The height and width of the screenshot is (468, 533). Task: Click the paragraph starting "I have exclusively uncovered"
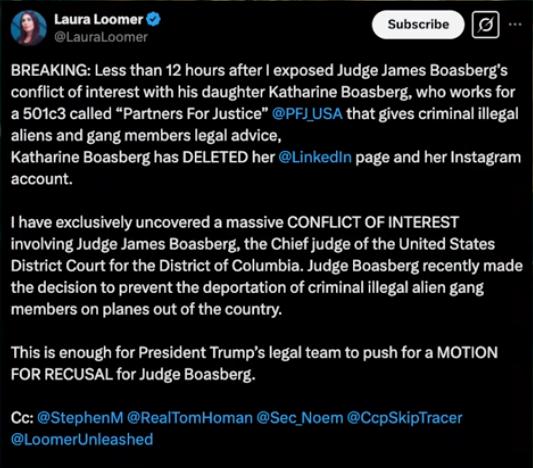click(x=266, y=266)
